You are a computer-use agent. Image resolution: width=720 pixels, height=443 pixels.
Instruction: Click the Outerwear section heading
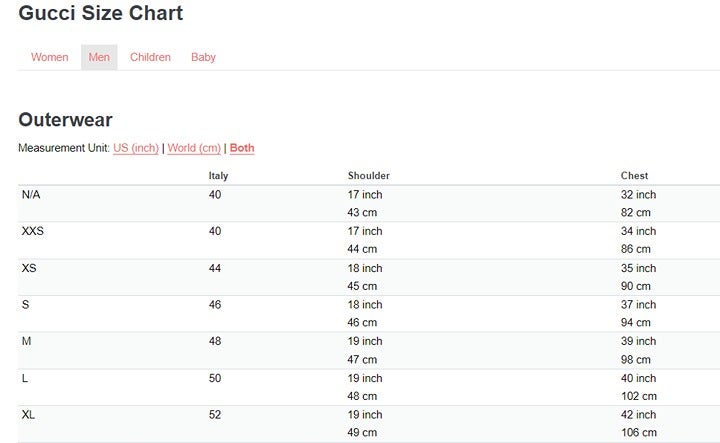pos(65,120)
